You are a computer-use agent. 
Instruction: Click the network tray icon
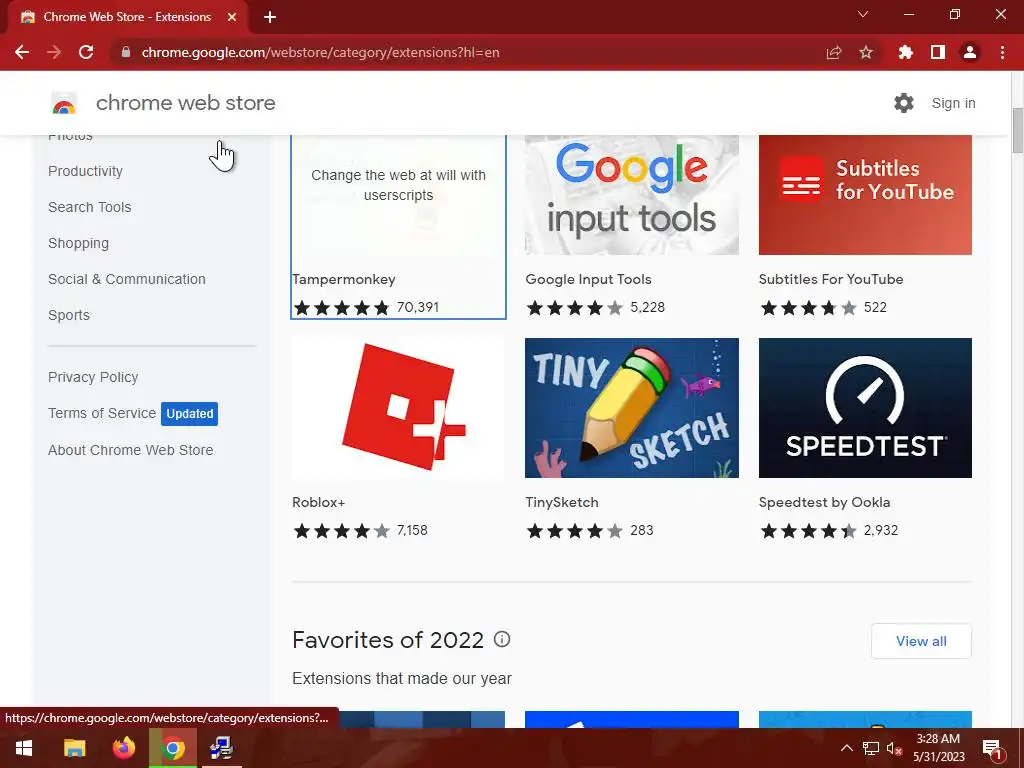[x=871, y=748]
